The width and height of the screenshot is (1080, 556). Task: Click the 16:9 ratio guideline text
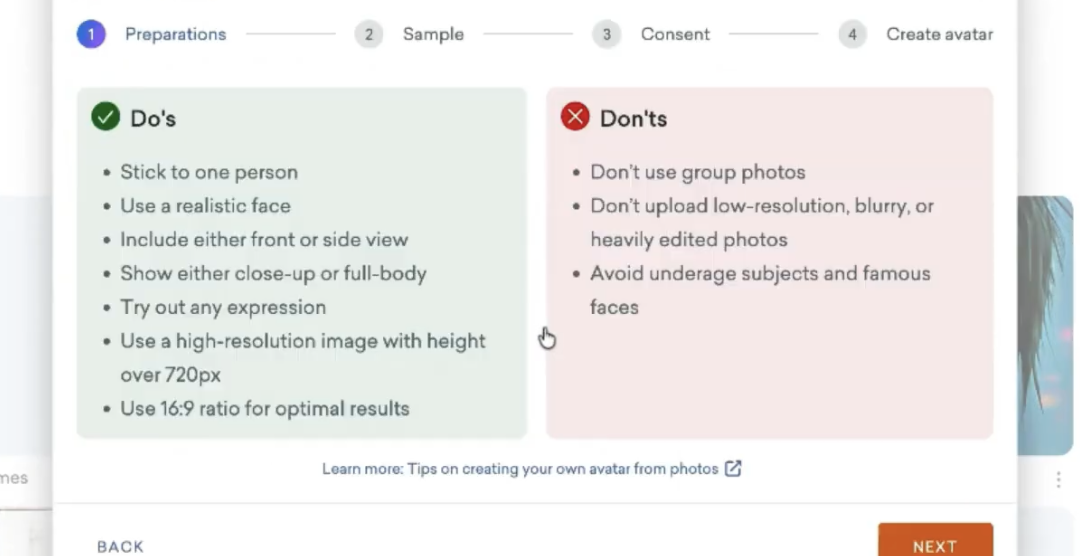[265, 408]
